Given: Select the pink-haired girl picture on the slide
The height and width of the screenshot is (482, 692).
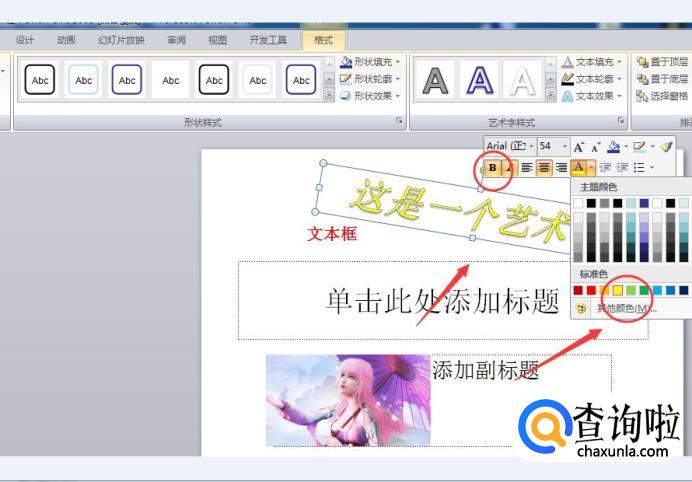Looking at the screenshot, I should (348, 400).
